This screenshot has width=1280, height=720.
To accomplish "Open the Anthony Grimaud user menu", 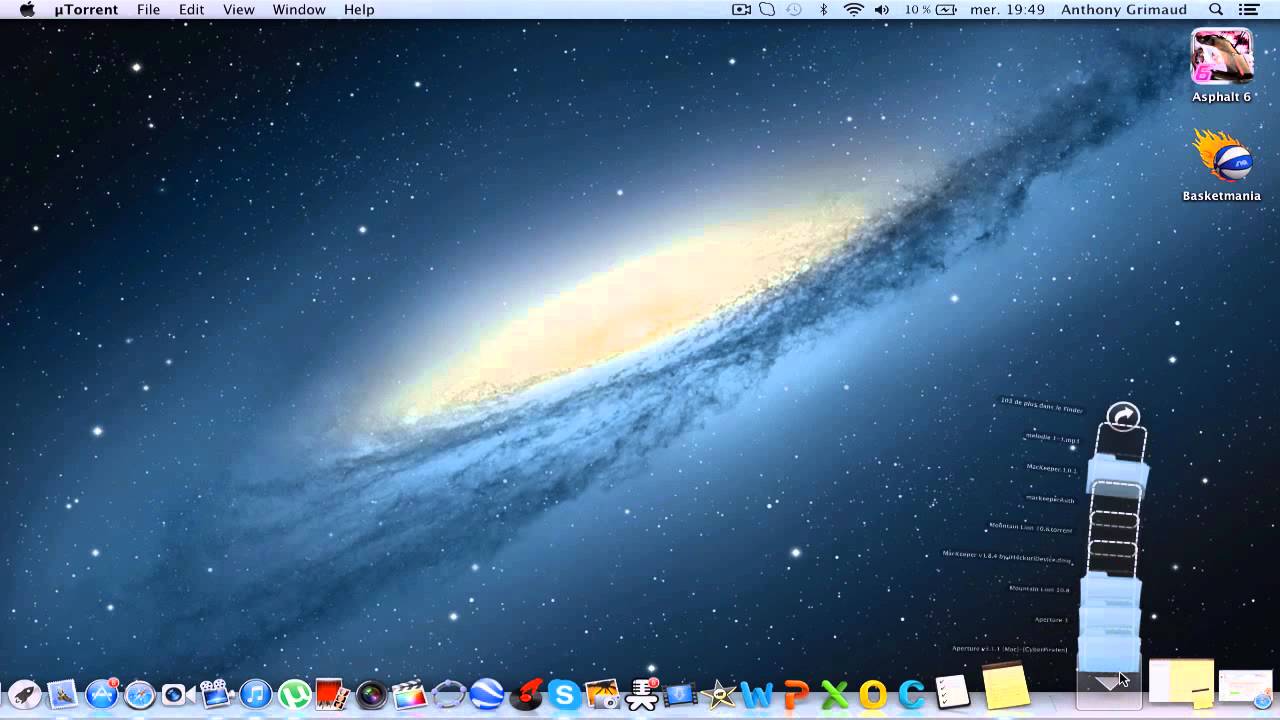I will (x=1123, y=9).
